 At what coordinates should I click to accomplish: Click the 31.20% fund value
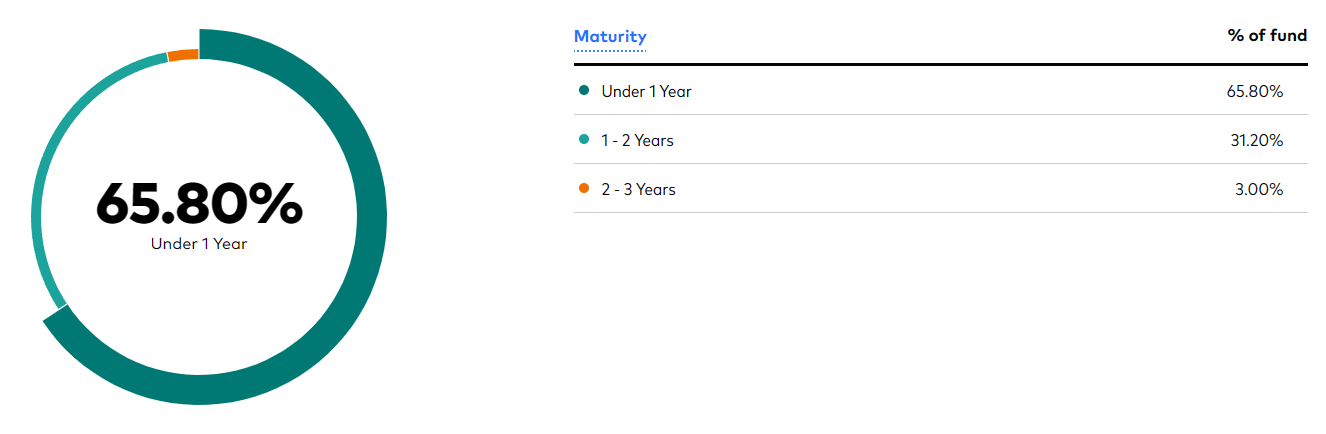click(x=1256, y=140)
